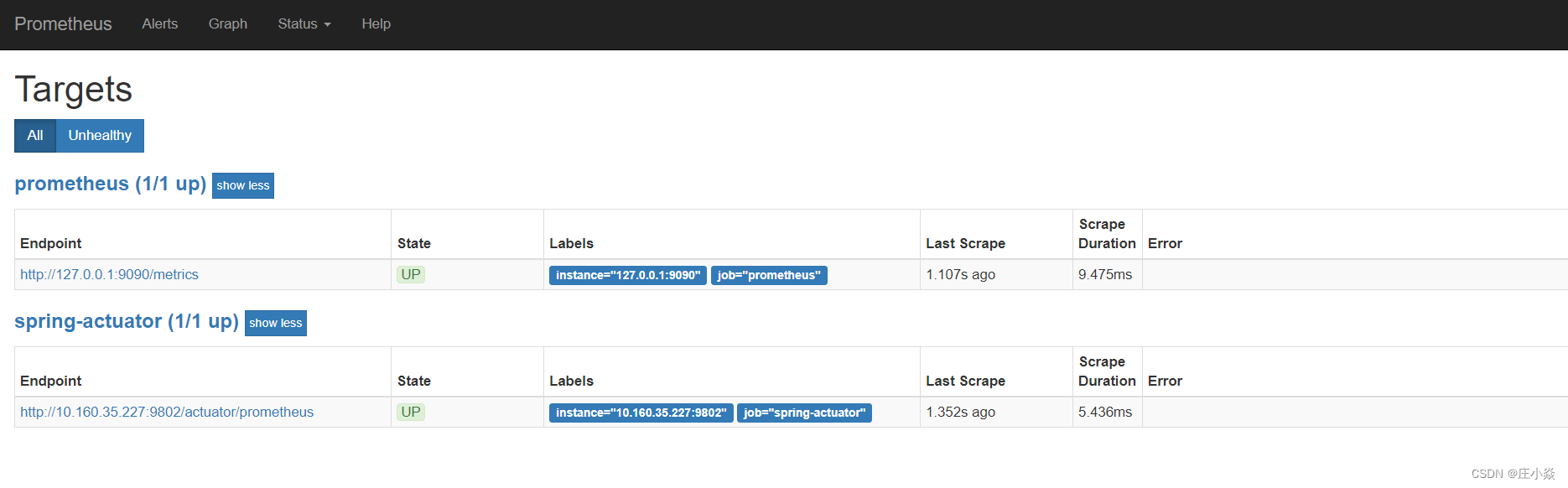1568x488 pixels.
Task: Open http://127.0.0.1:9090/metrics endpoint link
Action: tap(110, 274)
